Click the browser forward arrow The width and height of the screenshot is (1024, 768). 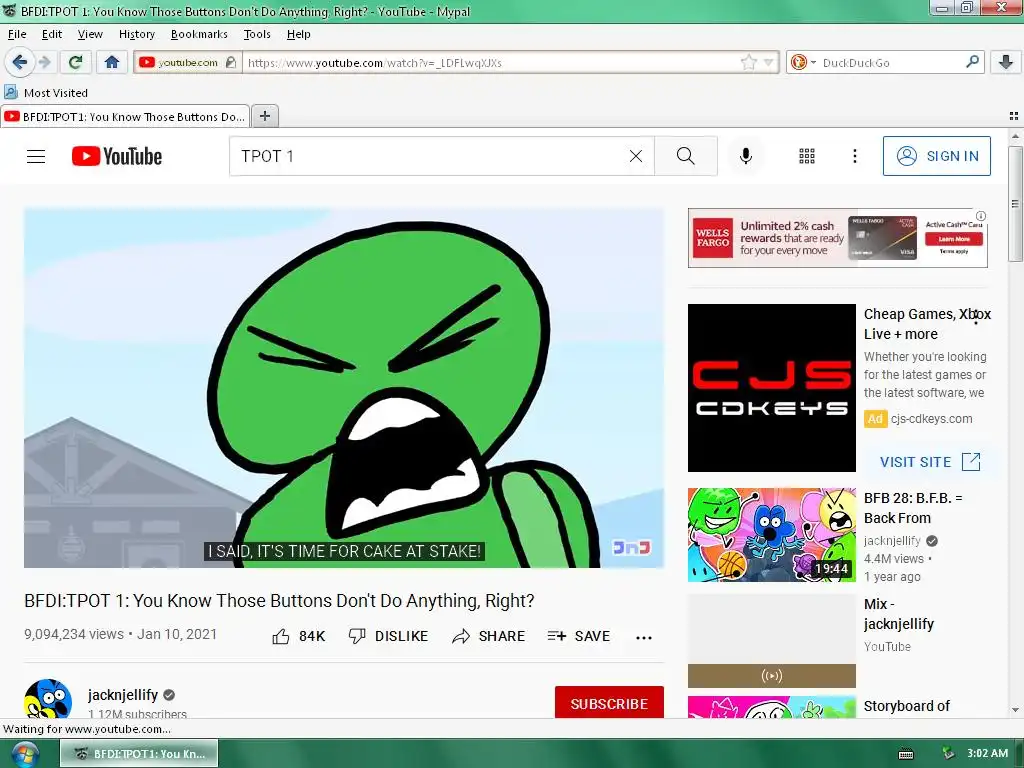45,63
